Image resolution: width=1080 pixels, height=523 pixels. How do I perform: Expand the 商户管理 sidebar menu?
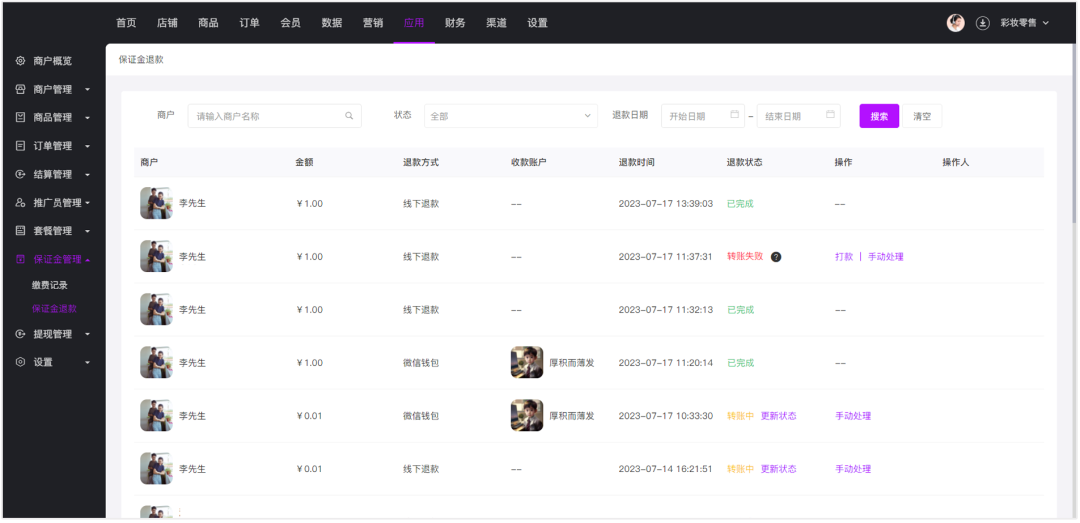point(53,90)
